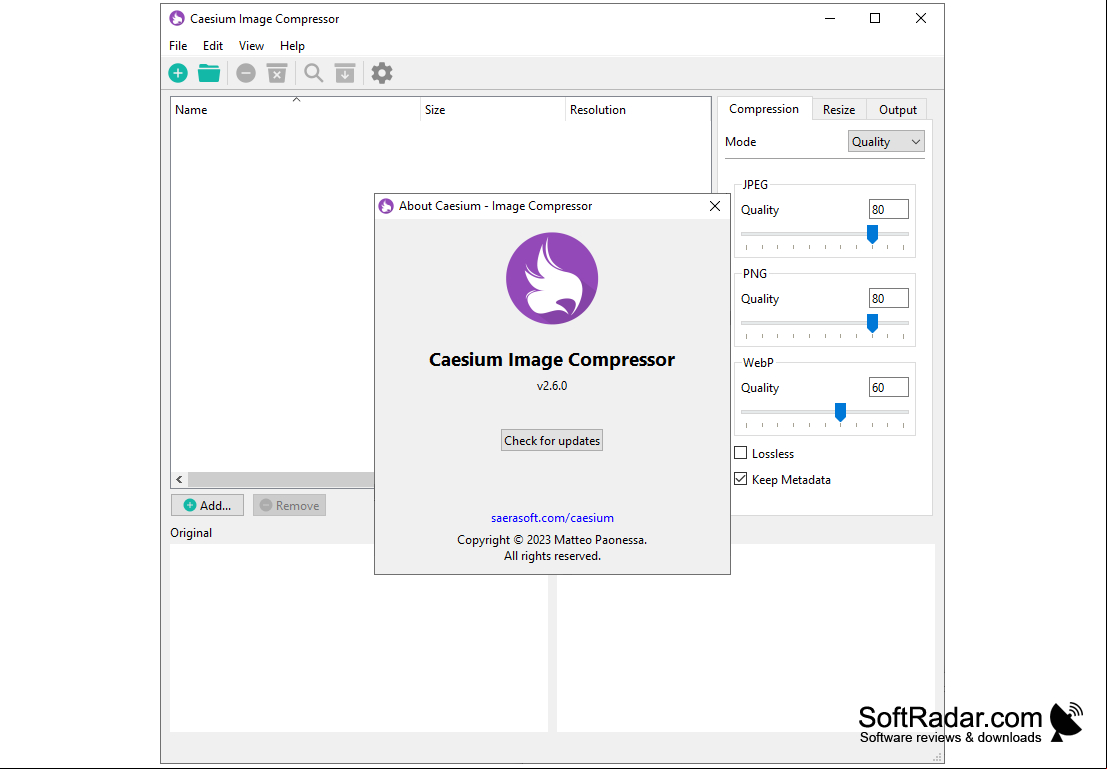Minimize the Caesium main window
The width and height of the screenshot is (1107, 769).
(830, 18)
